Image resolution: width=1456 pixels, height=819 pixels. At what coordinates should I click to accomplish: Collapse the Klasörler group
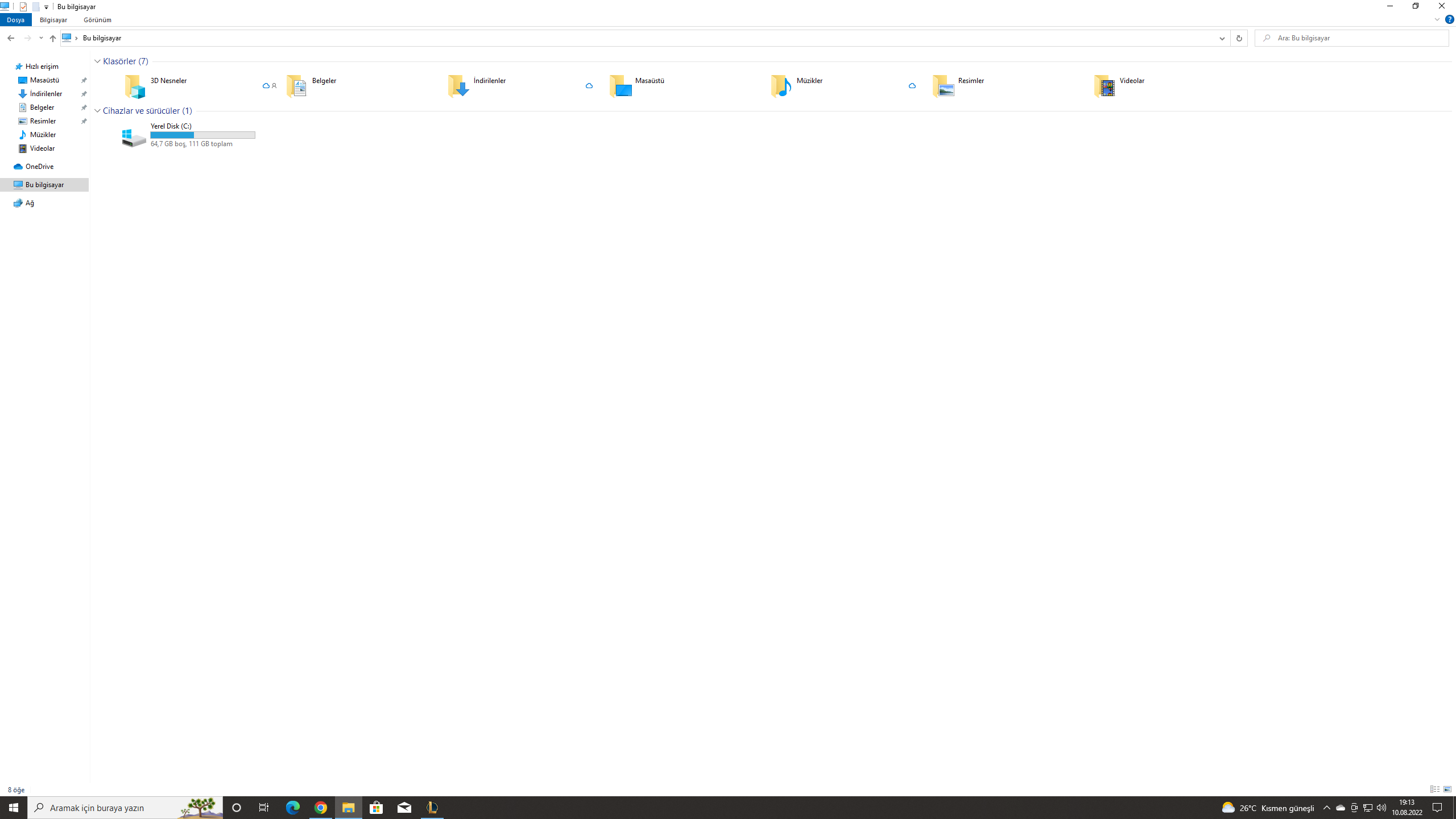pos(97,61)
